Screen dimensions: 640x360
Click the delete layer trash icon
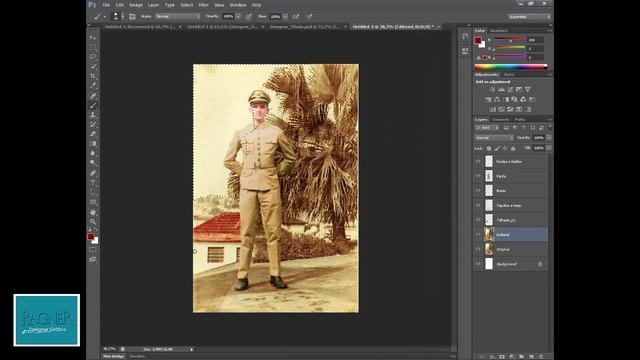541,356
